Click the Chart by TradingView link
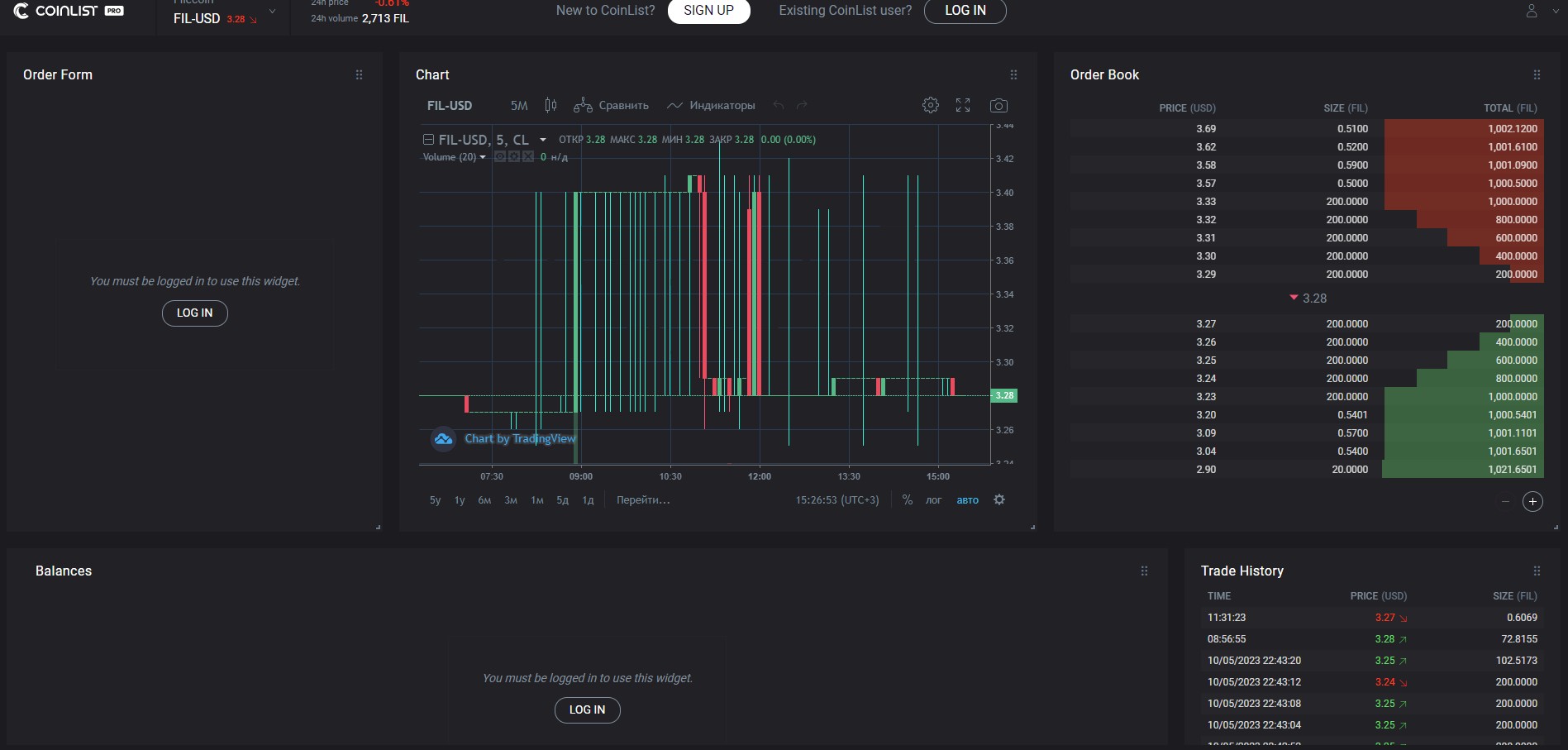This screenshot has height=750, width=1568. point(520,439)
